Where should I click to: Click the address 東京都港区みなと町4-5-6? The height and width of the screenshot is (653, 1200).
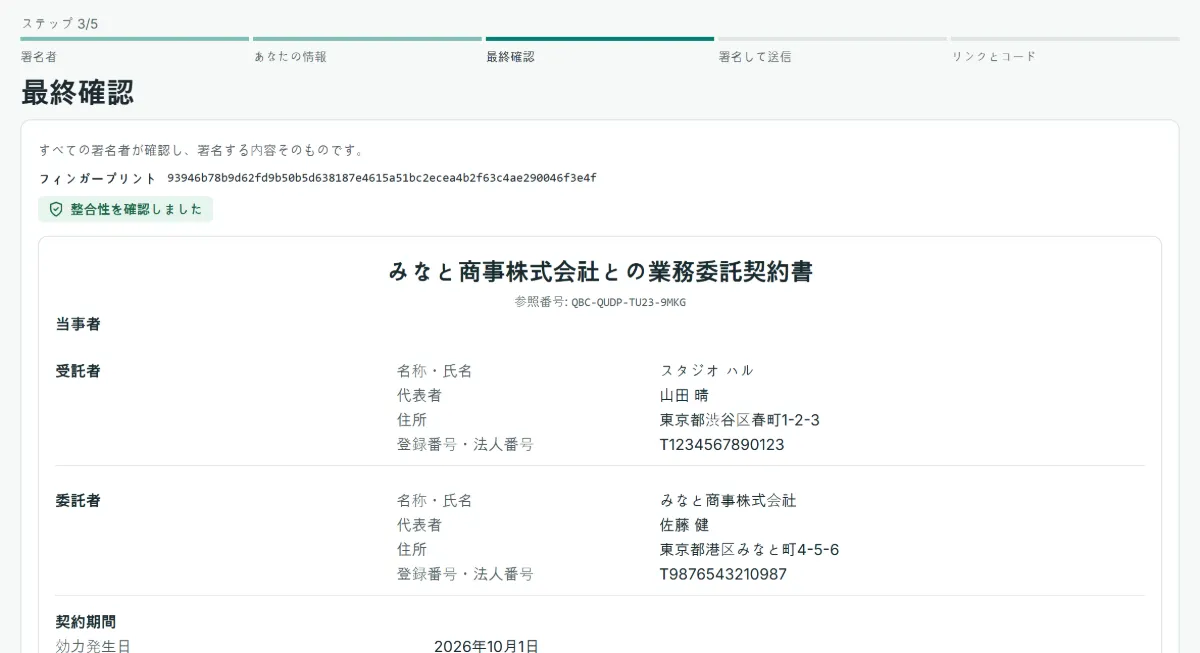749,550
